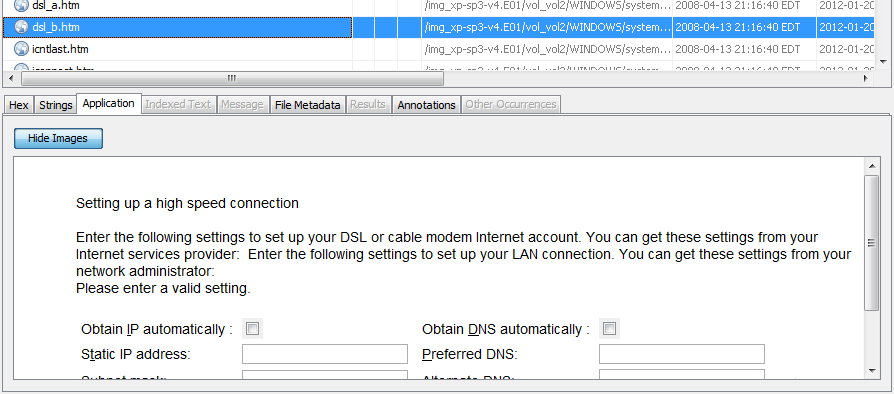The width and height of the screenshot is (894, 394).
Task: Click the Static IP address field
Action: click(325, 354)
